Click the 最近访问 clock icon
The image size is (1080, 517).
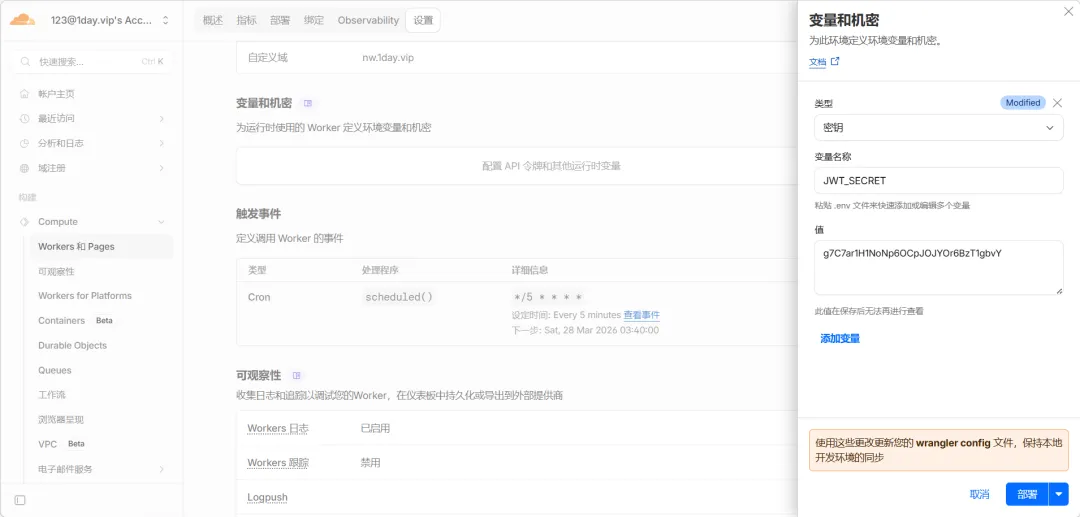25,119
